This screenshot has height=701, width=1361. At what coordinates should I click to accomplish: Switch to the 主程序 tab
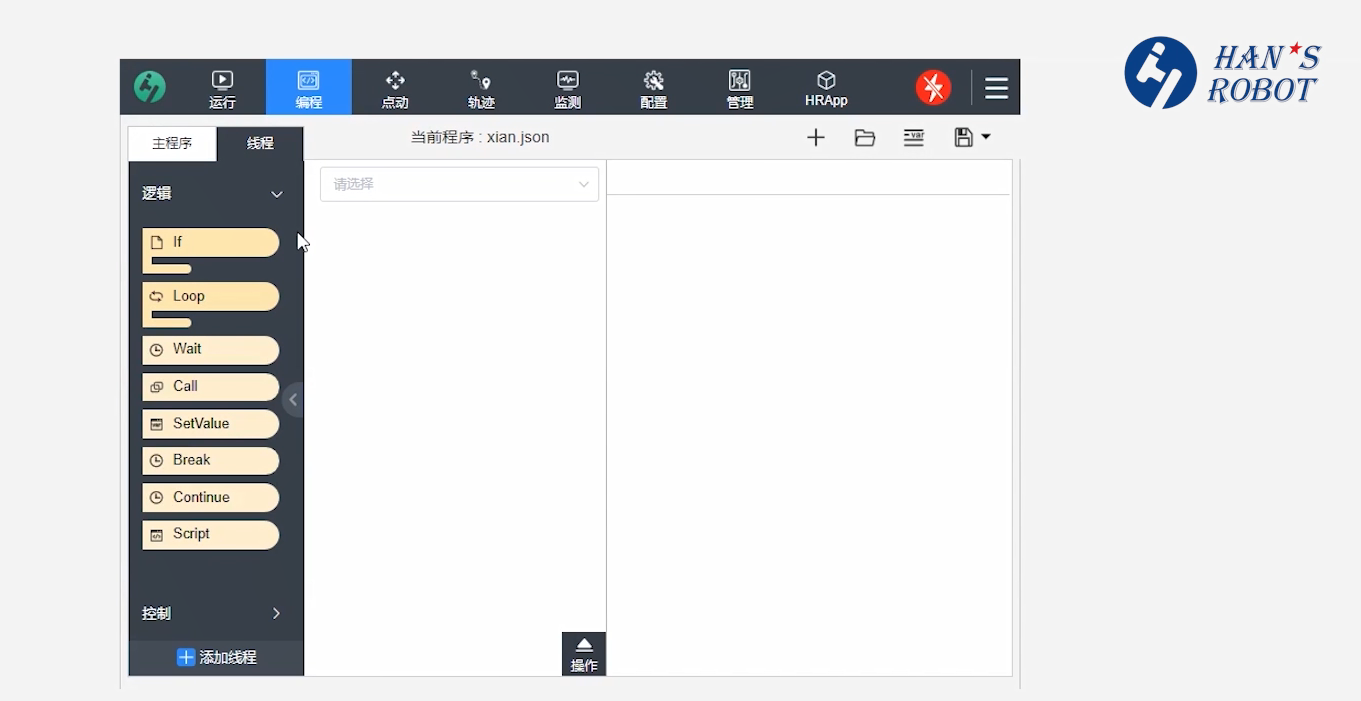pos(172,143)
